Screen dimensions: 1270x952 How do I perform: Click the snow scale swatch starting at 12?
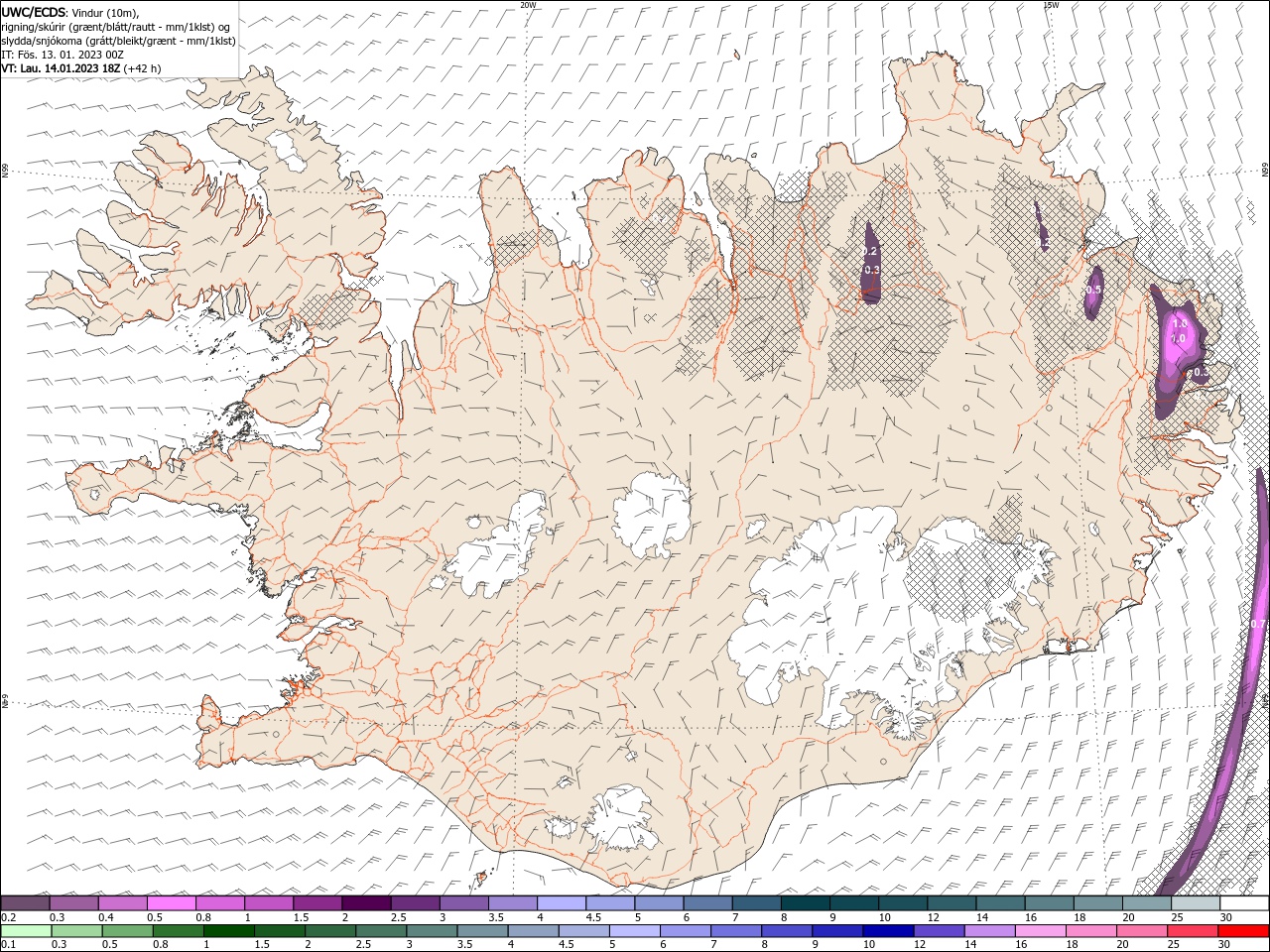coord(952,903)
